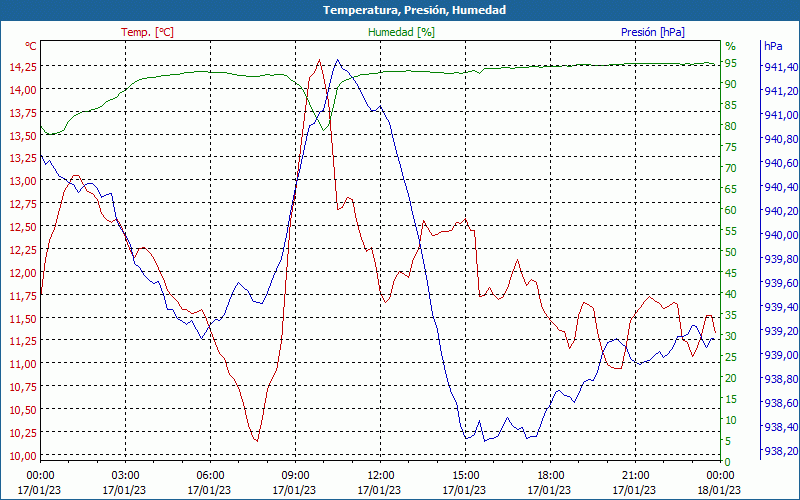The width and height of the screenshot is (800, 500).
Task: Click the 10,00 temperature axis value
Action: coord(23,456)
